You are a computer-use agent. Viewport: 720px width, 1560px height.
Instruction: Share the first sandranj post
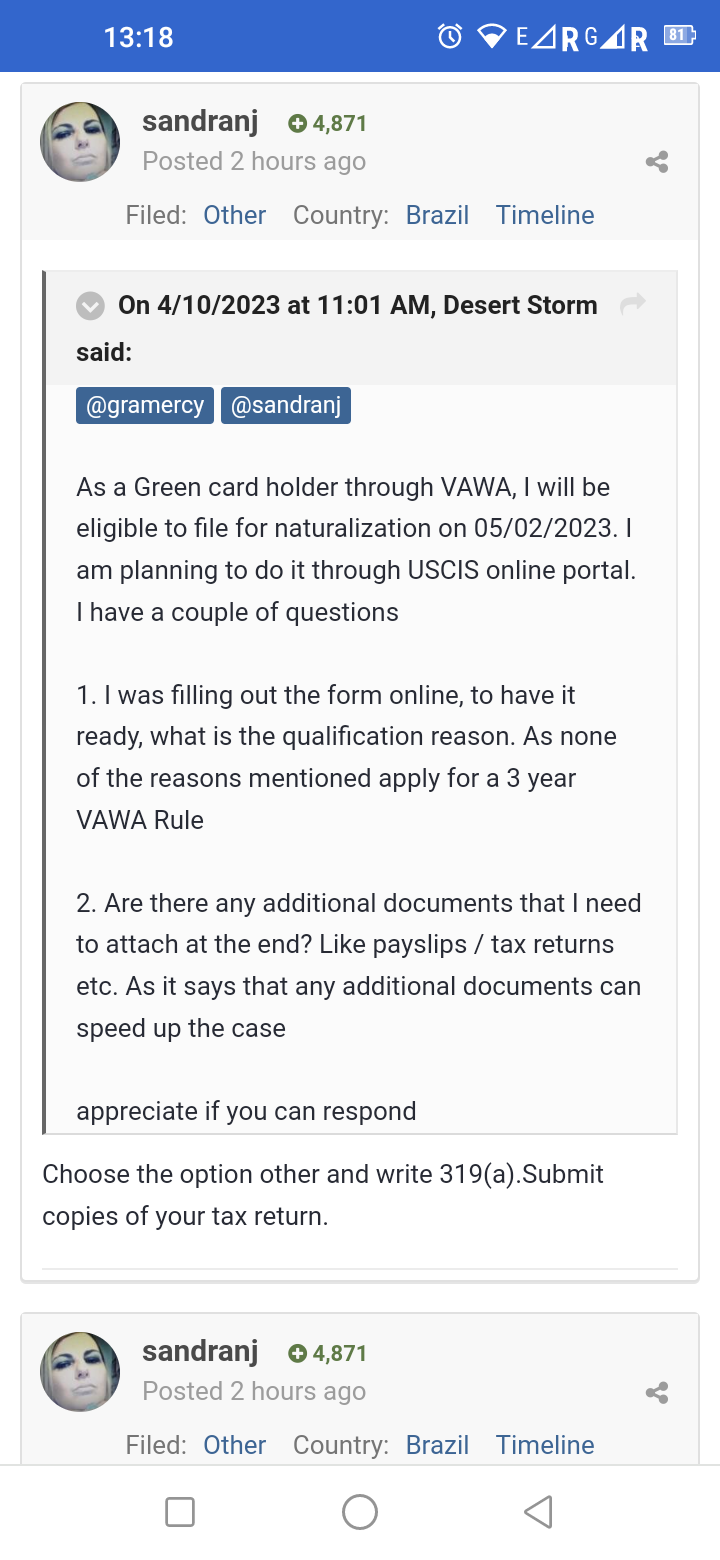click(657, 162)
